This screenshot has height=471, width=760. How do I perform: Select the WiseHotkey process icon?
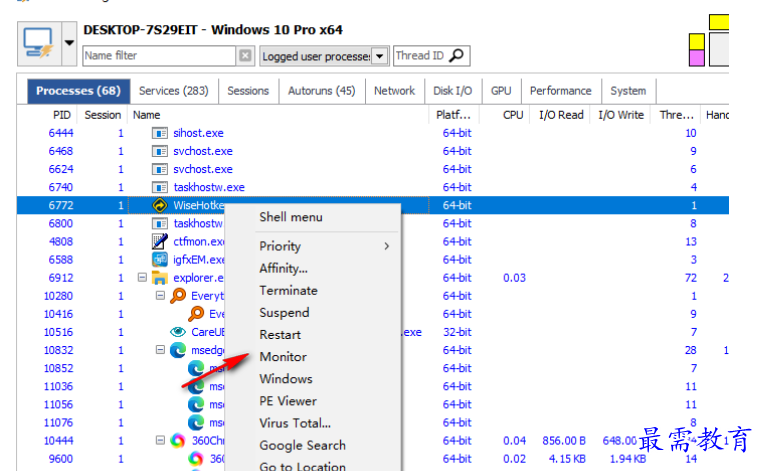159,205
